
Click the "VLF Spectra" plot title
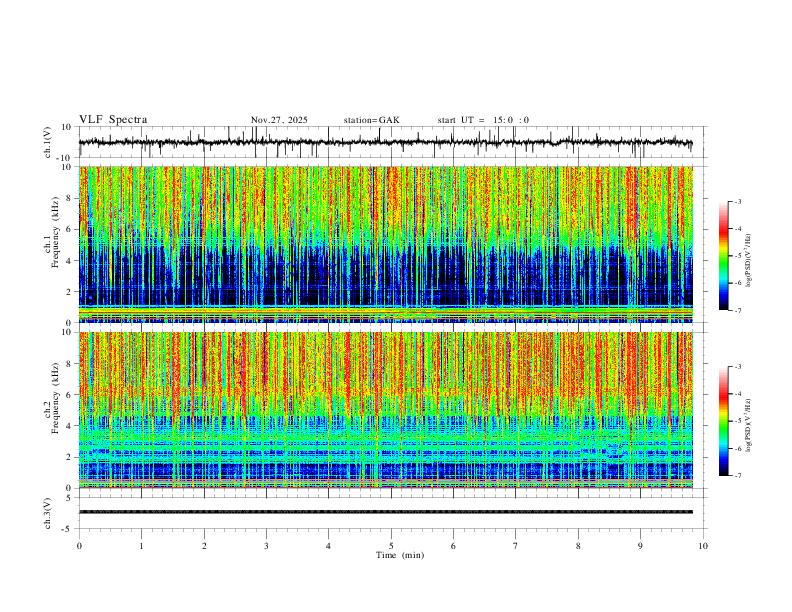pyautogui.click(x=113, y=120)
